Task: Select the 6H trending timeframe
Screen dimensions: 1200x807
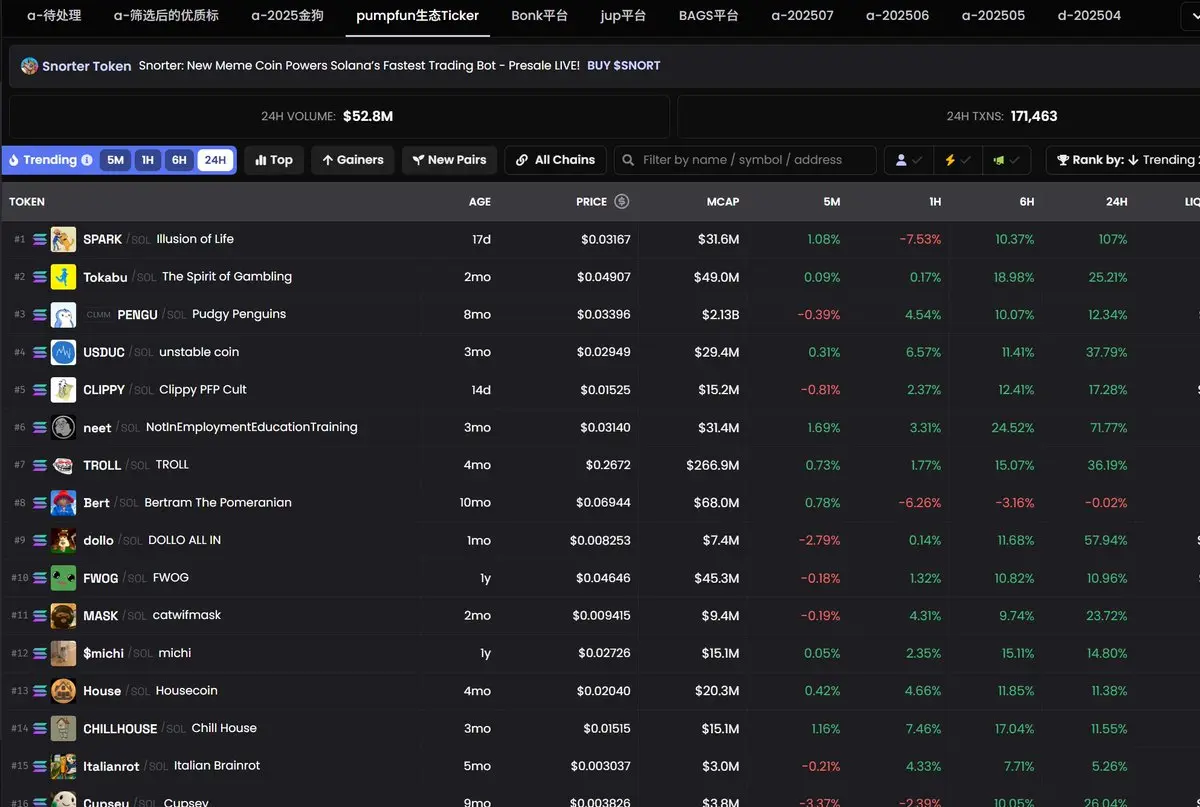Action: (x=179, y=160)
